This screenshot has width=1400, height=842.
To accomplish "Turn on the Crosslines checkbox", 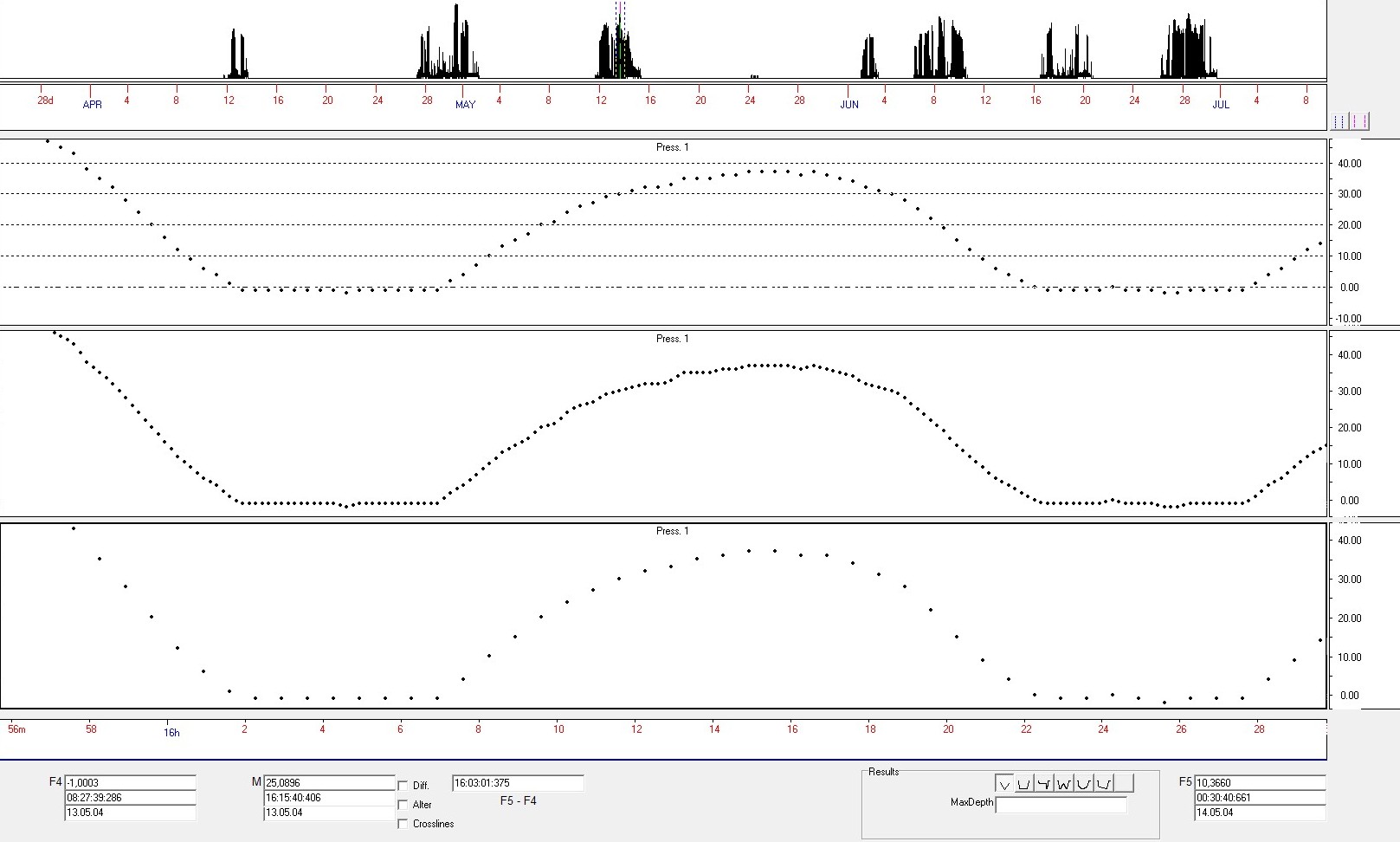I will pos(403,824).
